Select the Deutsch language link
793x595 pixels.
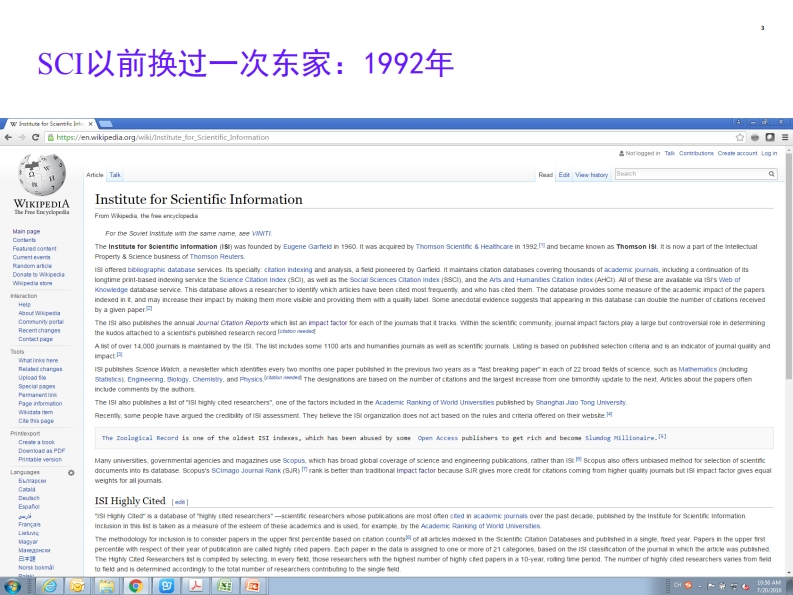[29, 498]
